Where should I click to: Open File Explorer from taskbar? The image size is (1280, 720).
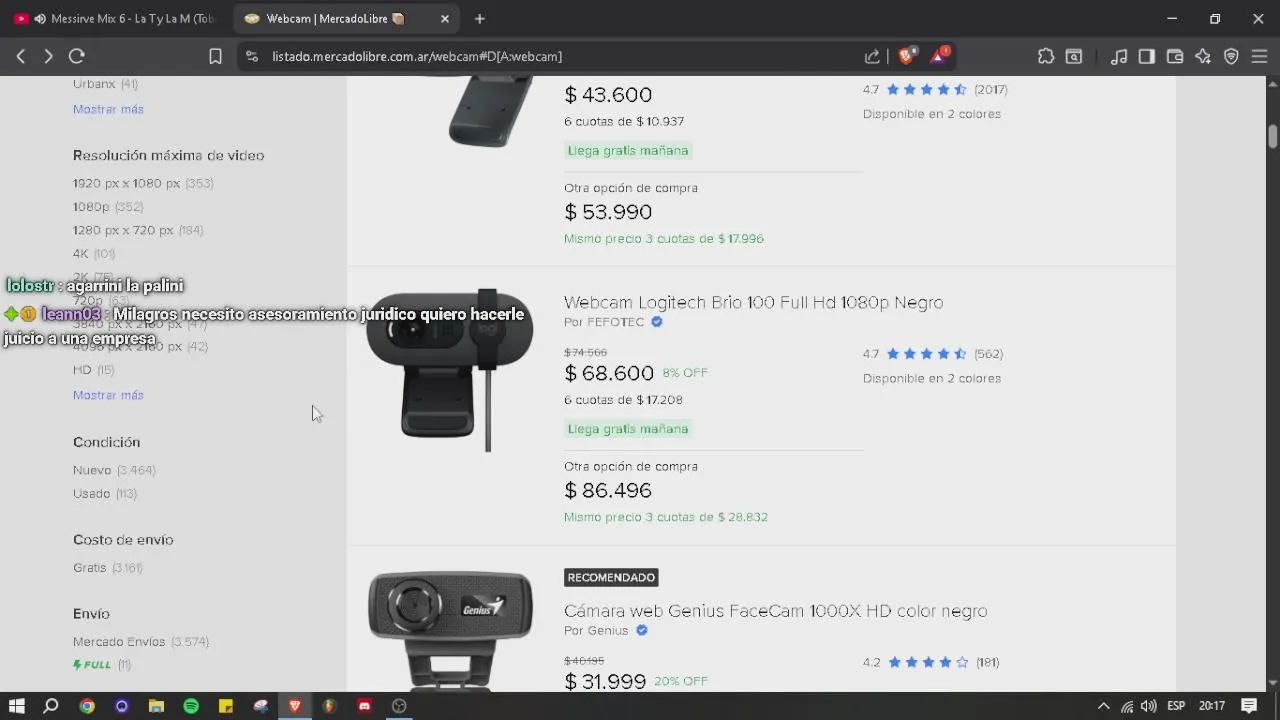tap(156, 706)
